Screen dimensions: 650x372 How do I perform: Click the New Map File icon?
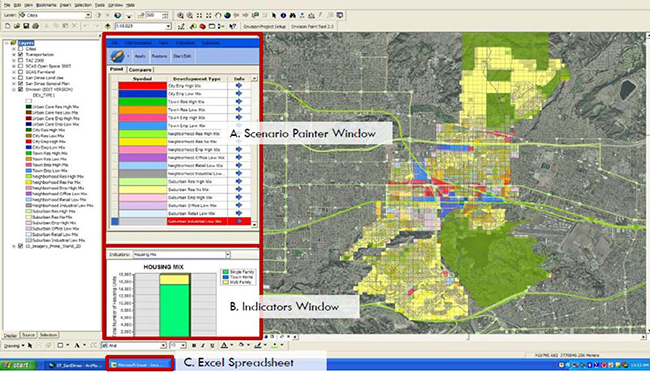[7, 26]
